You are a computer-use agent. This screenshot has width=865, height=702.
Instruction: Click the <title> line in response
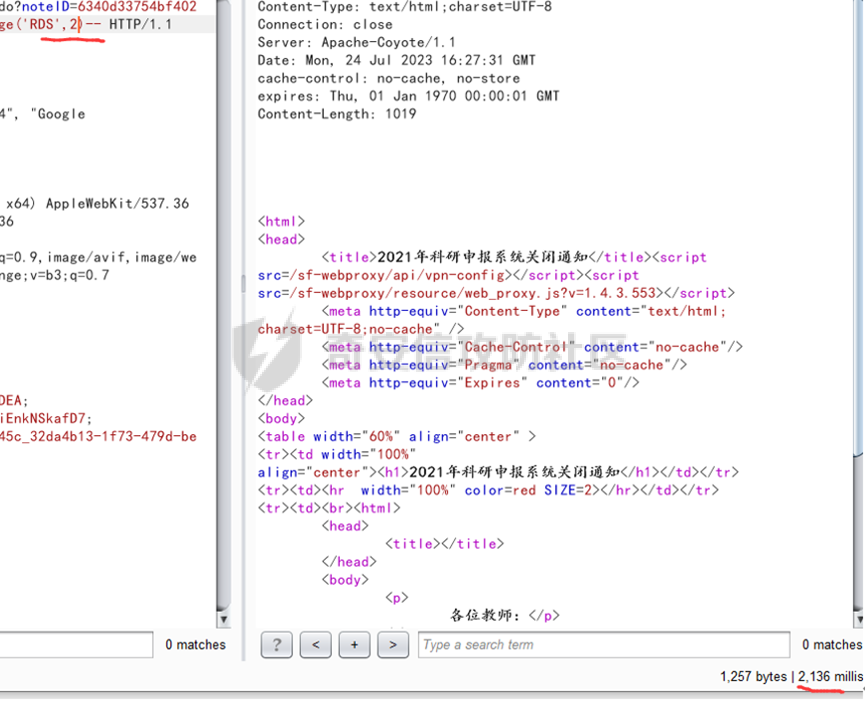(x=514, y=258)
